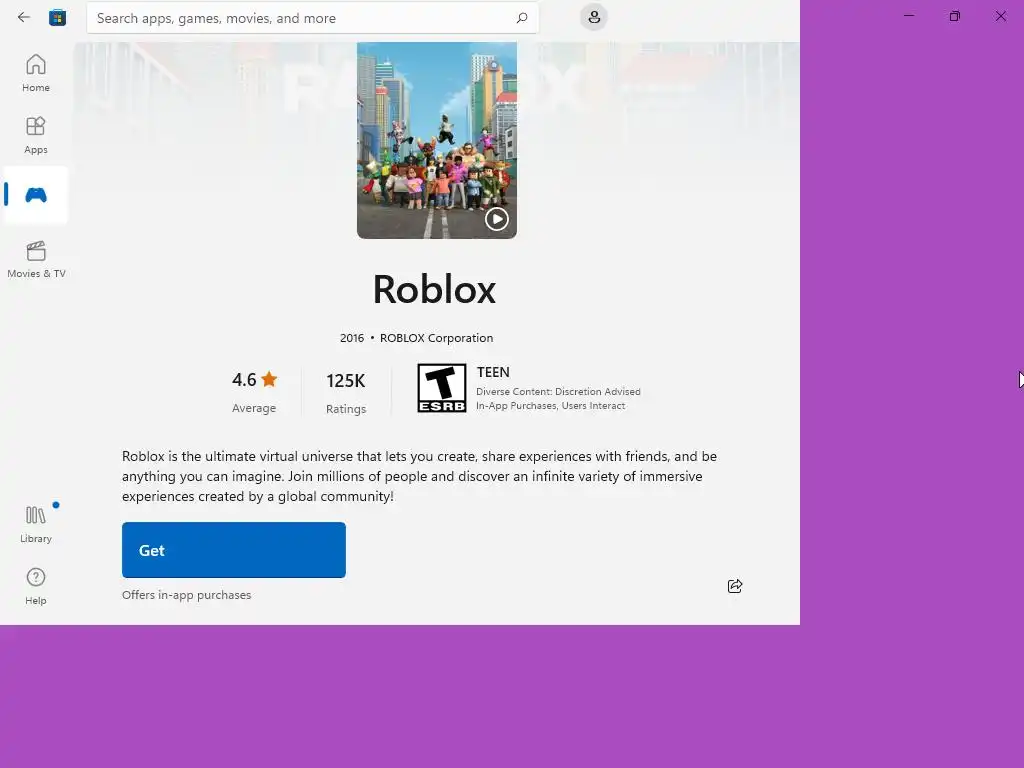The image size is (1024, 768).
Task: Click the ROBLOX Corporation publisher link
Action: point(436,338)
